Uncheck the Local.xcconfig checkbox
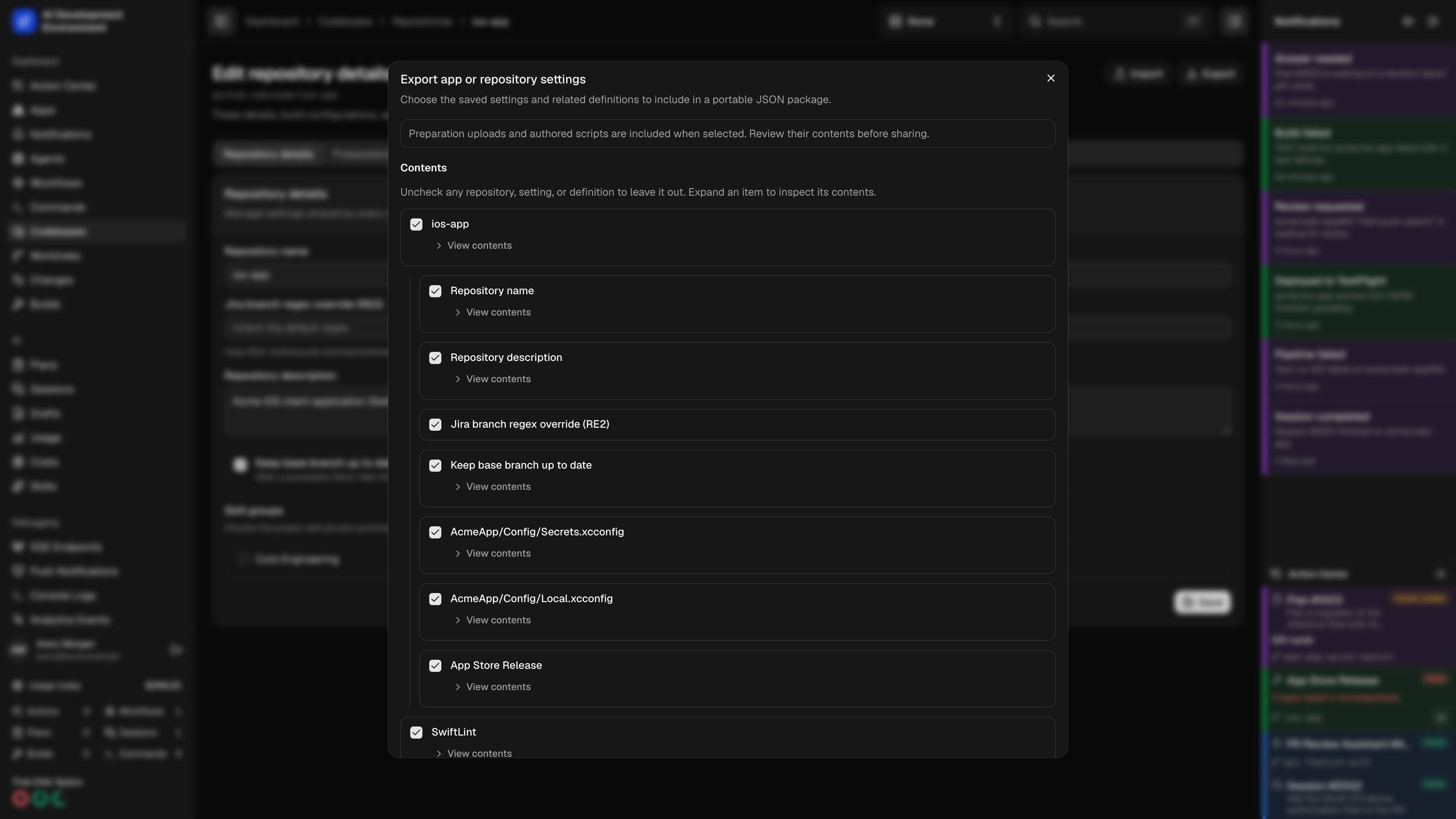Screen dimensions: 1456x819 (x=435, y=599)
